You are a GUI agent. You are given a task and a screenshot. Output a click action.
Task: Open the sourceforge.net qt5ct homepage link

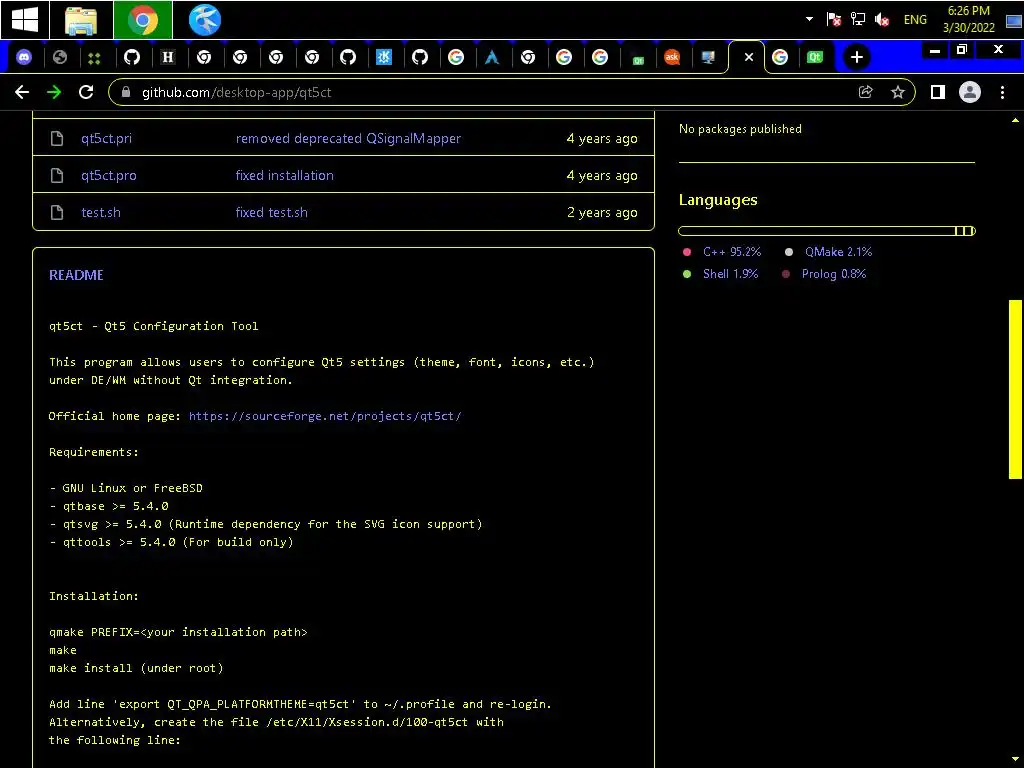[x=325, y=416]
